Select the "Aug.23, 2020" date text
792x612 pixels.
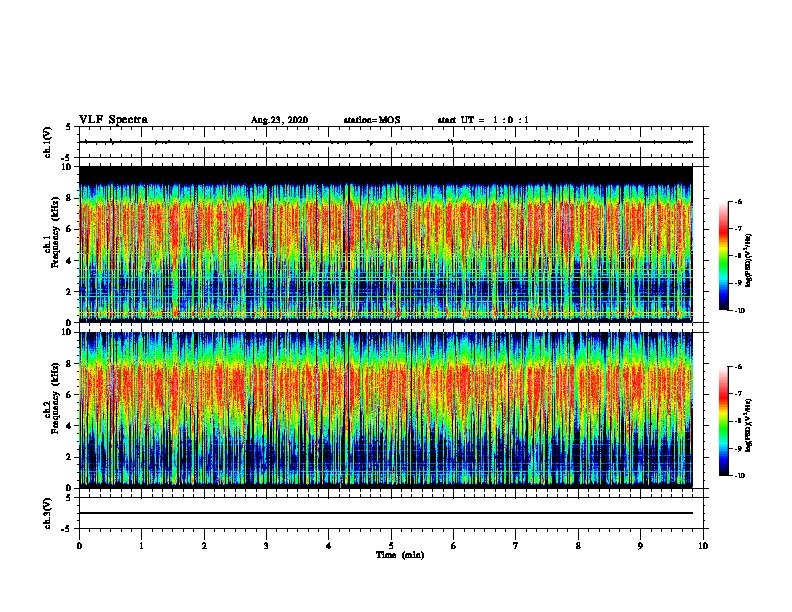pyautogui.click(x=279, y=120)
